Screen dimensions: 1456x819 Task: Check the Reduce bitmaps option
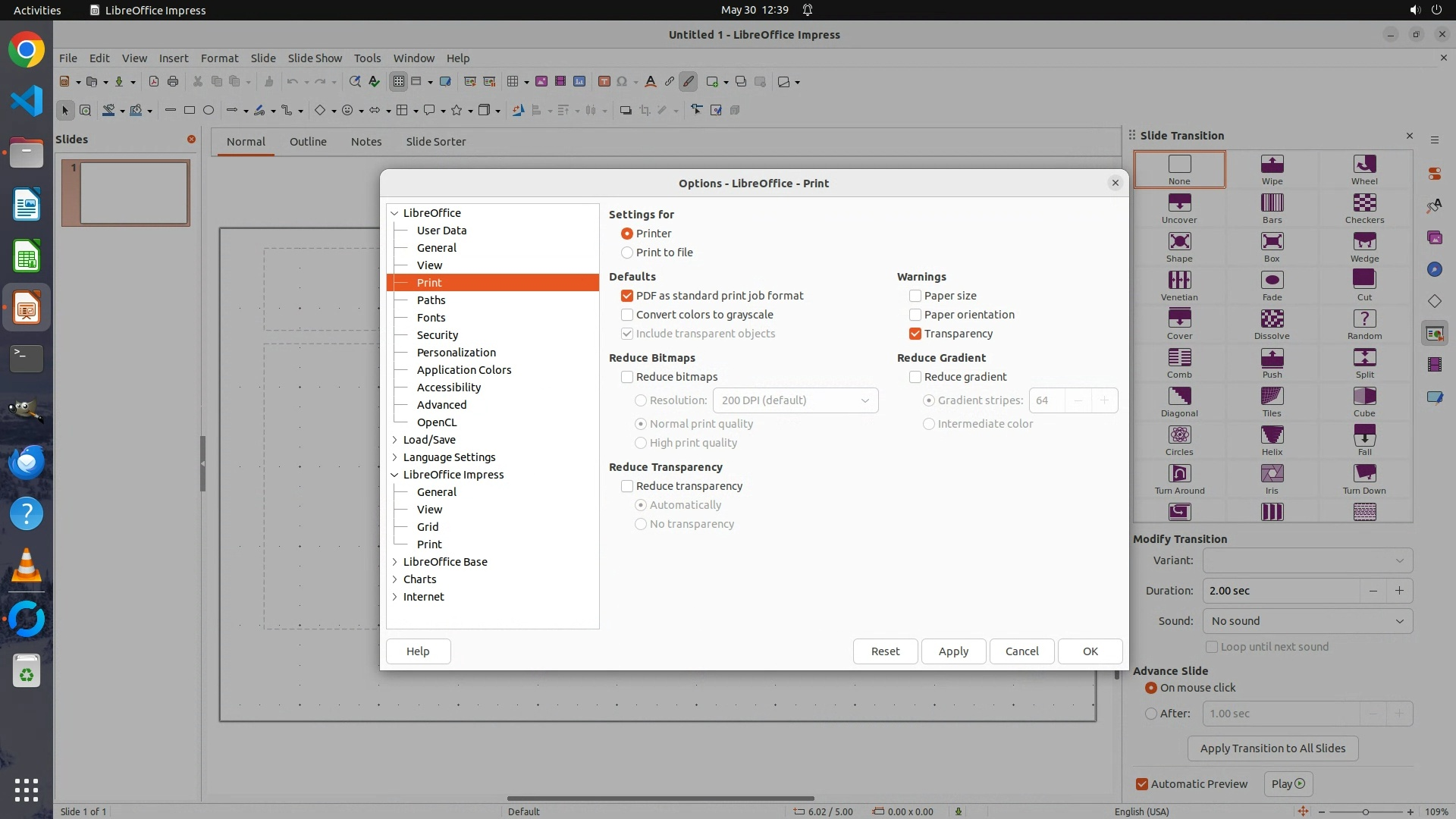tap(627, 377)
